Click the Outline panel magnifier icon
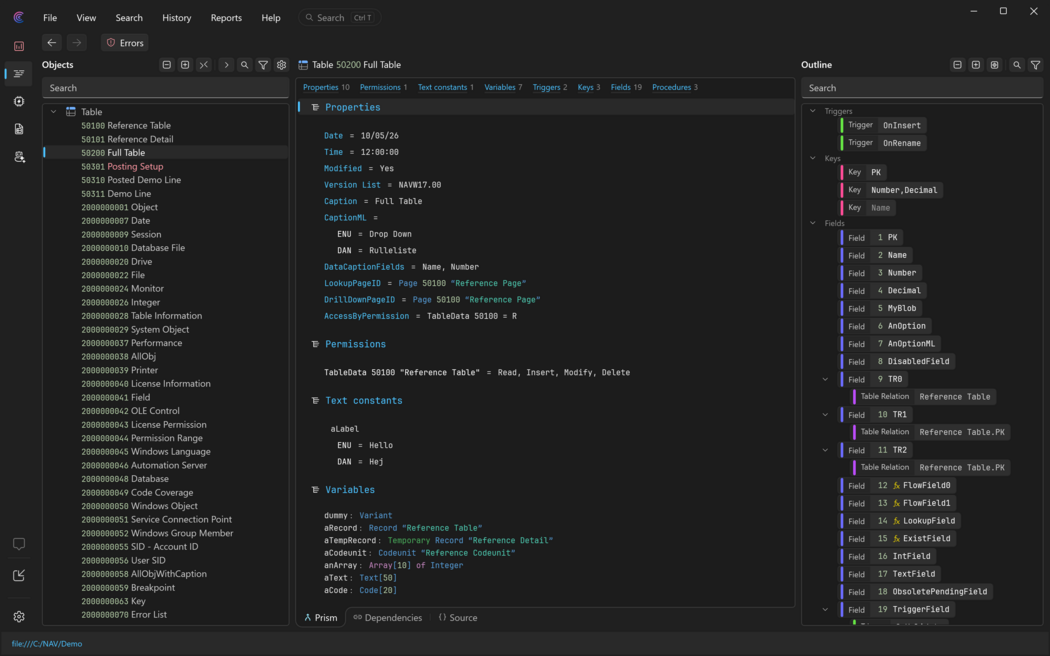This screenshot has width=1050, height=656. [x=1017, y=65]
